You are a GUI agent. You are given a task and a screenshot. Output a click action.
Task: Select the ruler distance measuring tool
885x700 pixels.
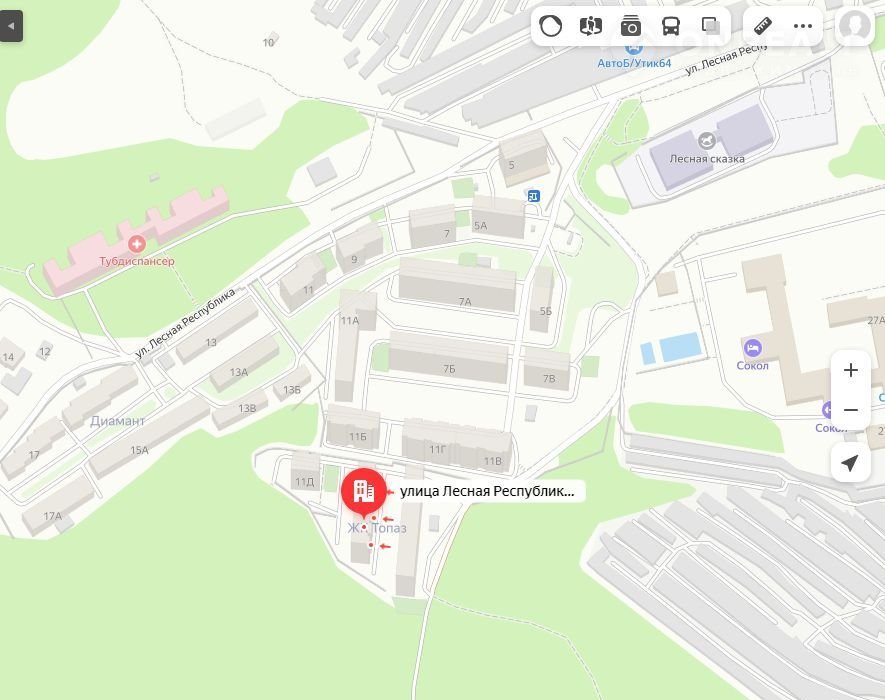click(763, 26)
